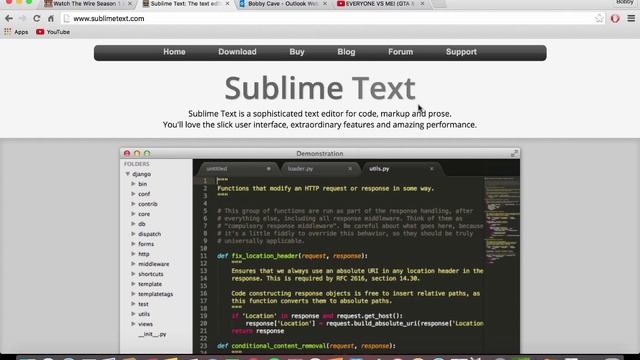Open Chrome hamburger menu
The image size is (640, 360).
coord(631,18)
